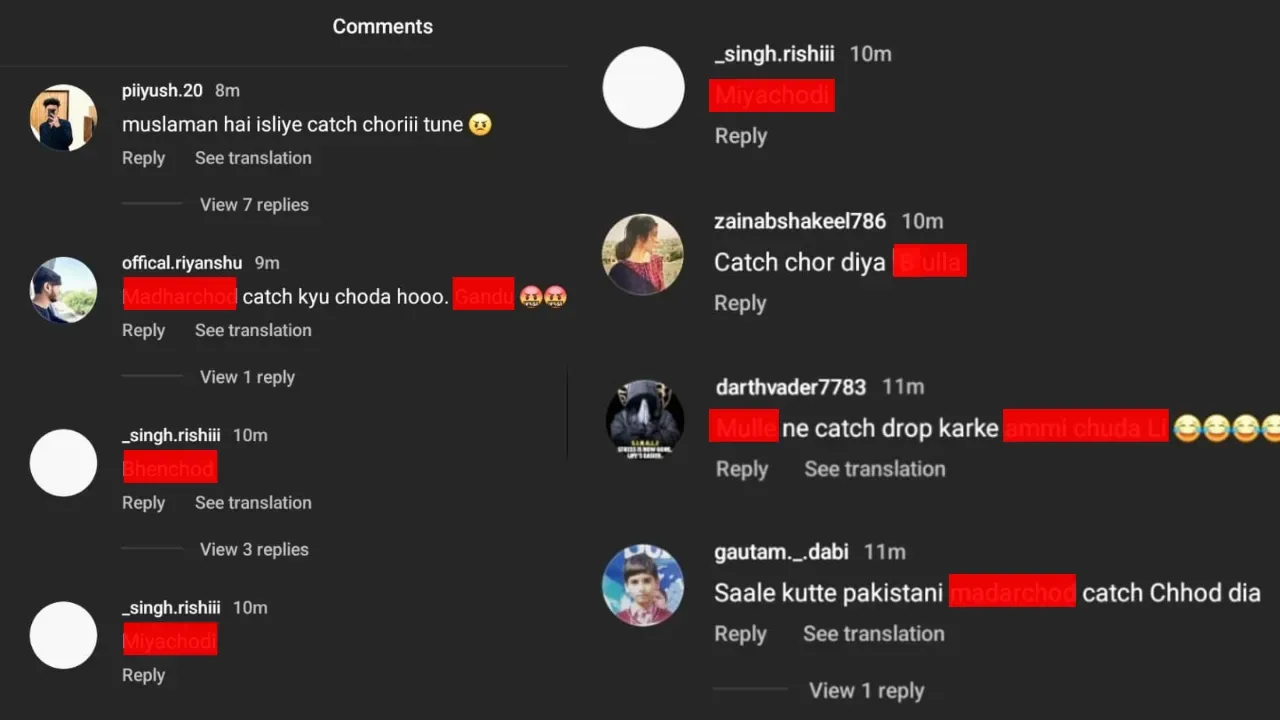Open piiyush.20 profile picture
1280x720 pixels.
click(63, 118)
